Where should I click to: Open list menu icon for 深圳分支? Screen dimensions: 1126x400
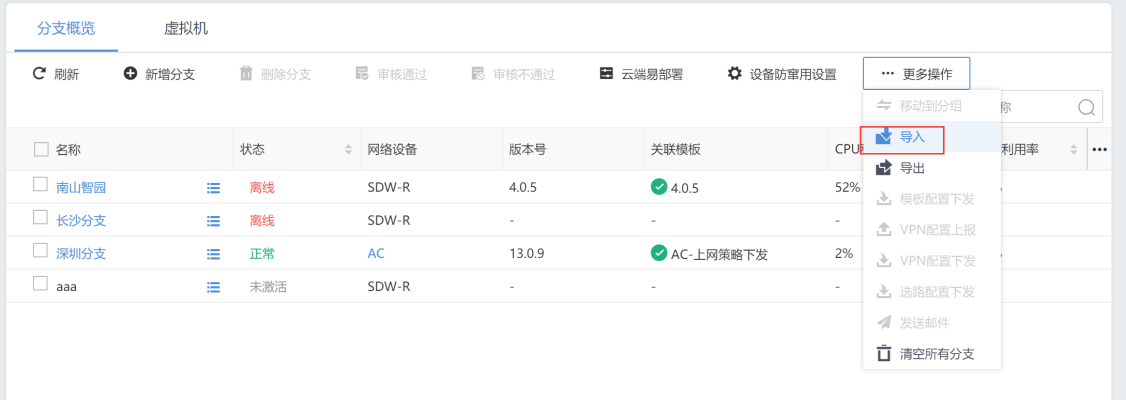click(213, 254)
